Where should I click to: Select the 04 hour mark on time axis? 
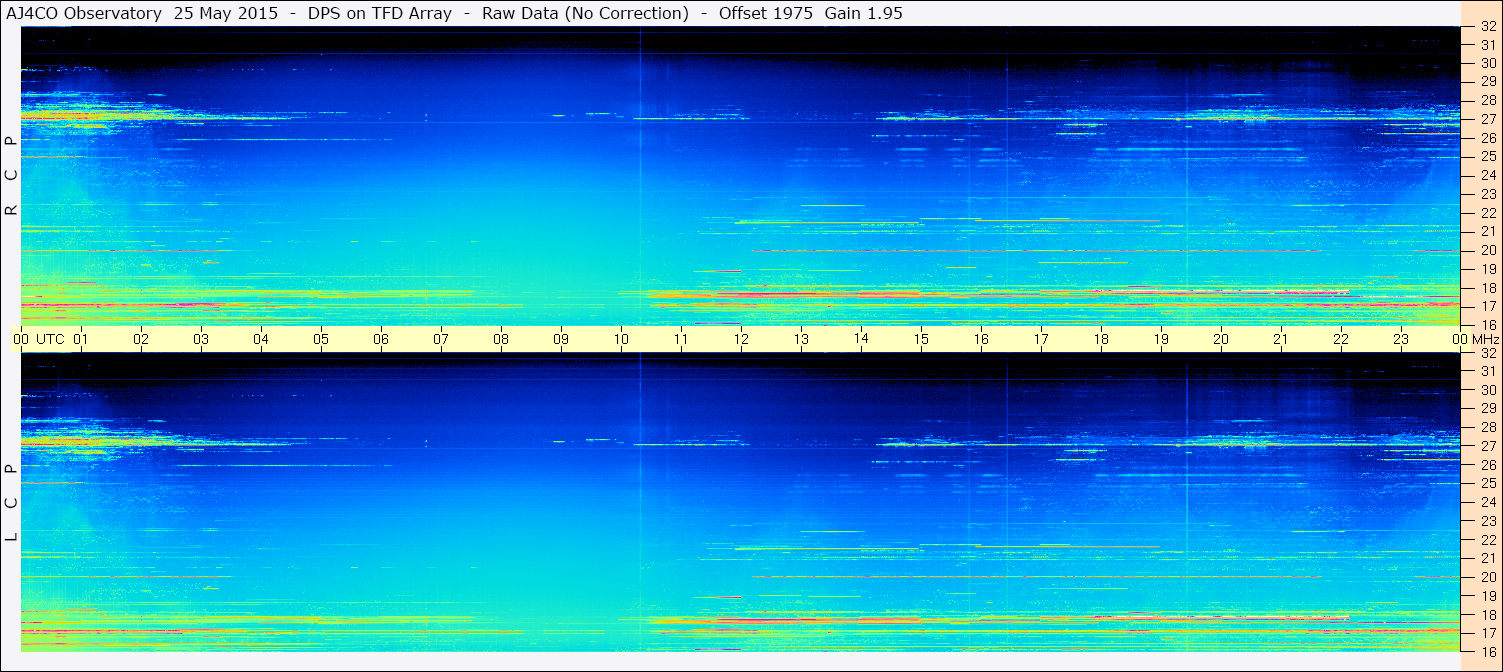coord(261,339)
